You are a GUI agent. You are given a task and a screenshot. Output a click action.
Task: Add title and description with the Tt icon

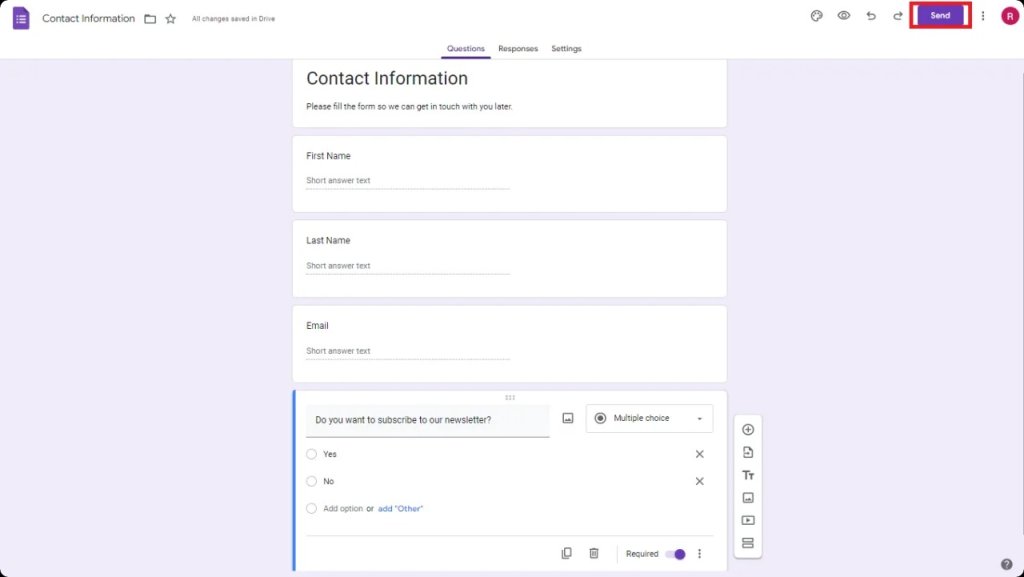[x=747, y=474]
